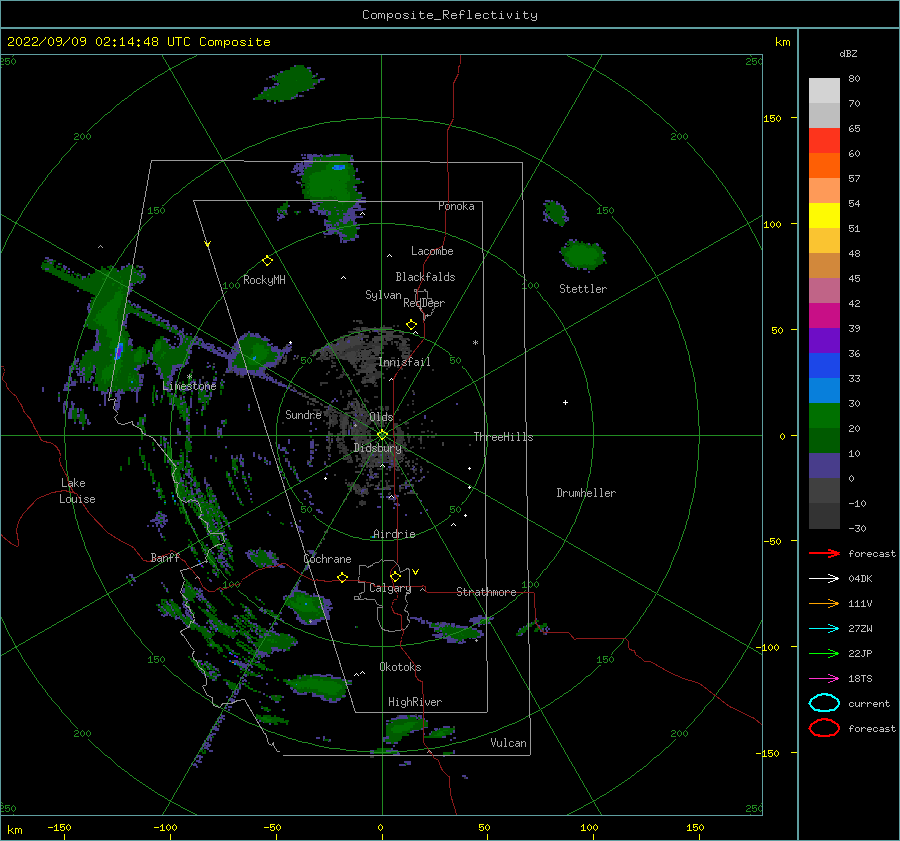Click the Calgary city label
This screenshot has width=900, height=841.
(390, 588)
